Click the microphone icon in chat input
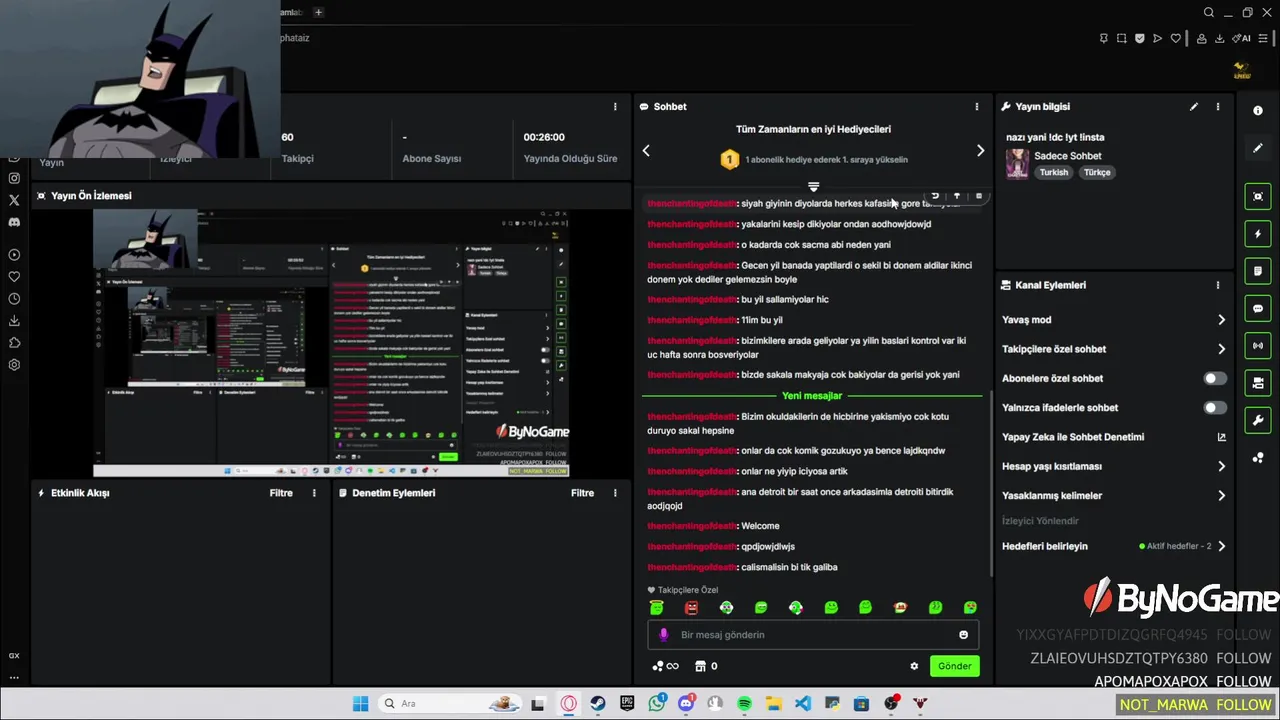 (x=664, y=635)
